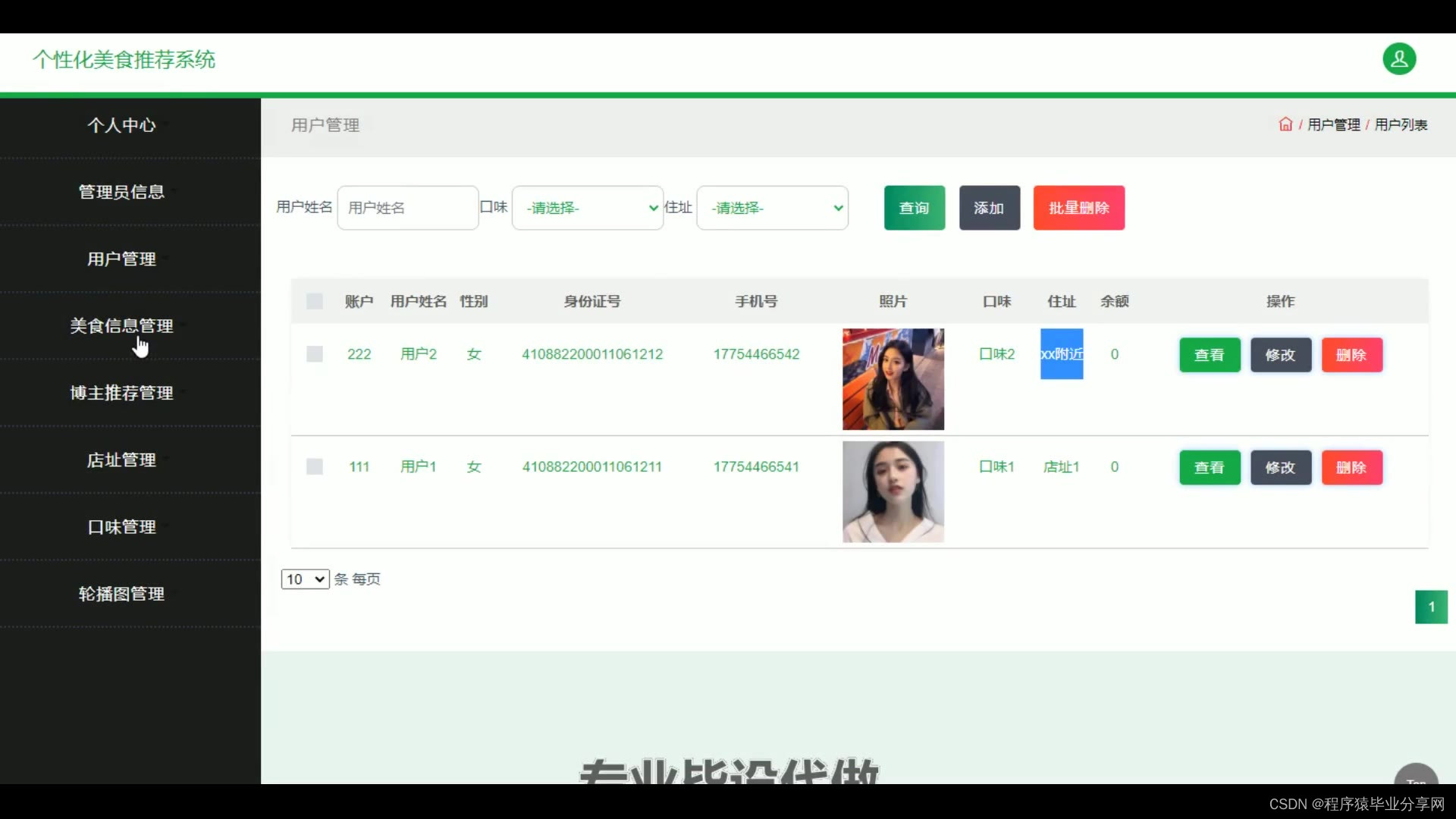Select 店址管理 sidebar menu

[121, 460]
